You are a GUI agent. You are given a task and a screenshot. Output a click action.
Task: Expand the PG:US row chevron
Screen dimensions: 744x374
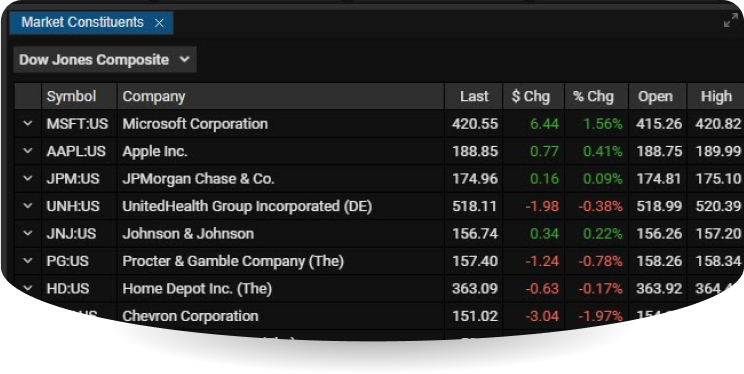coord(28,261)
